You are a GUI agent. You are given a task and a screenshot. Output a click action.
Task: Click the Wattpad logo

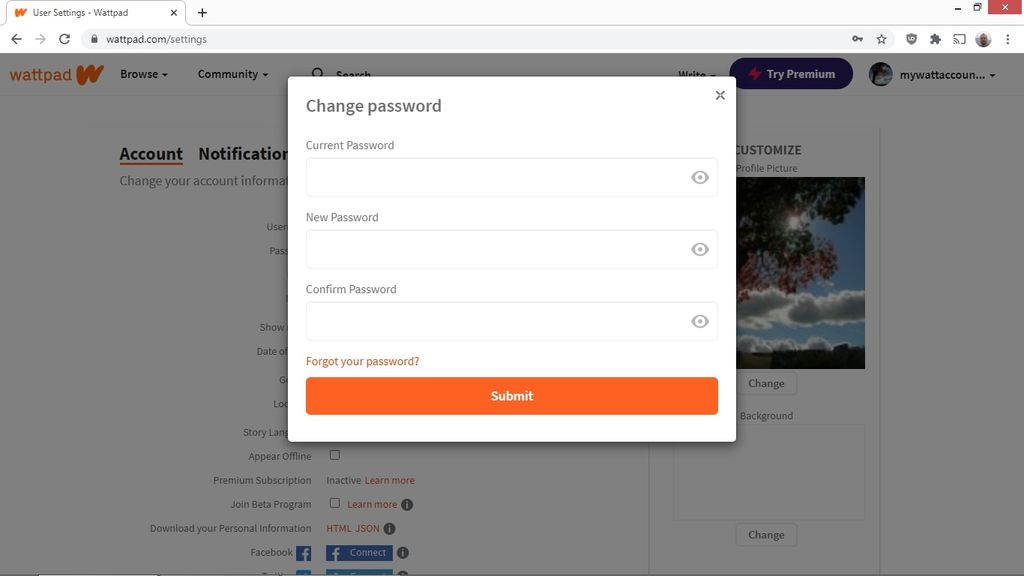click(x=55, y=73)
